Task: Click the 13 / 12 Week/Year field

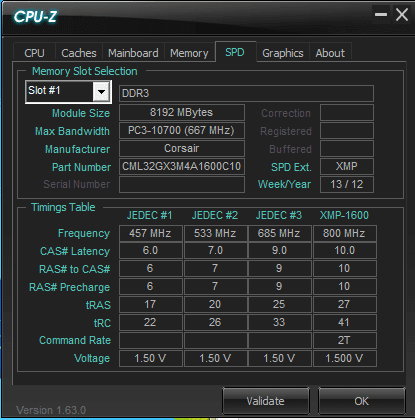Action: (347, 184)
